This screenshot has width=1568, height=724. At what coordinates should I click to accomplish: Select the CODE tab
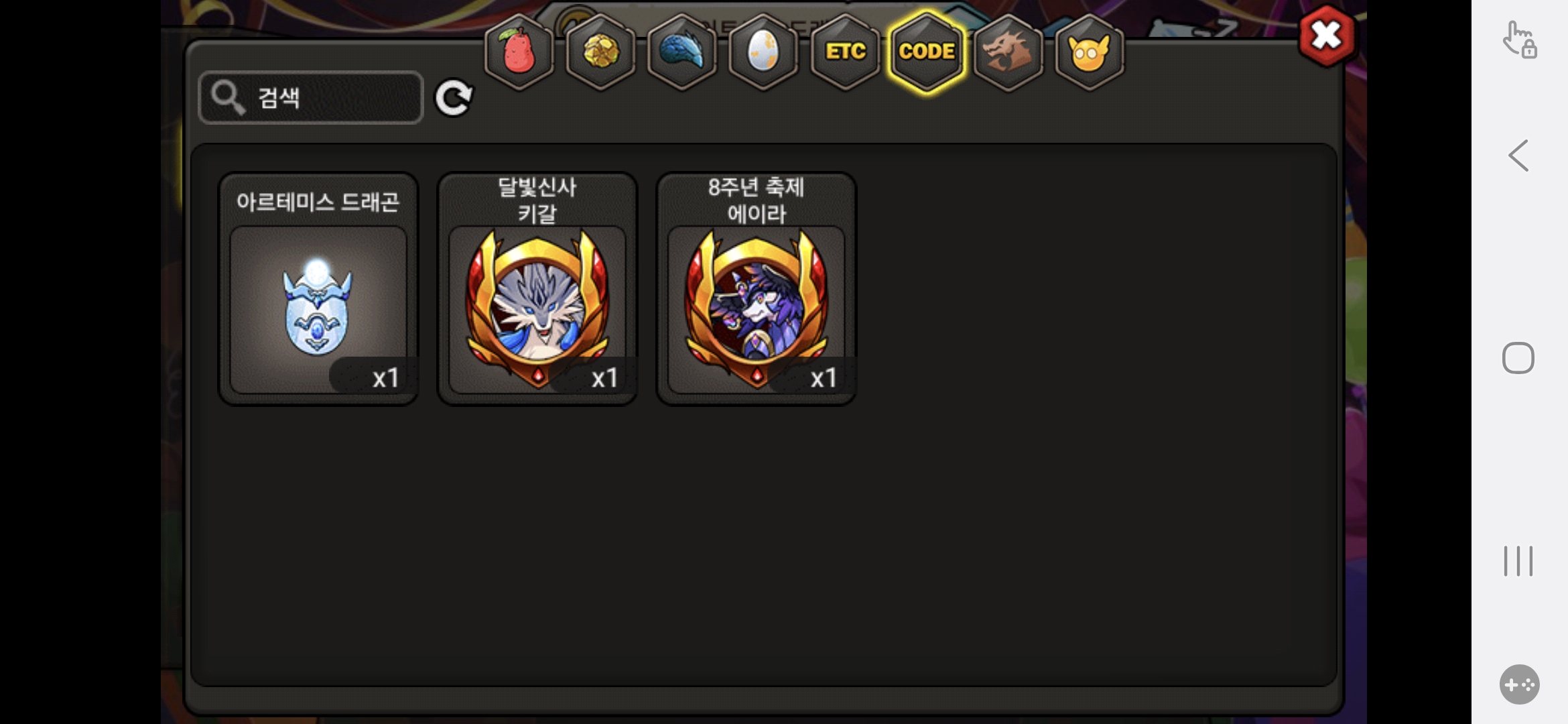click(927, 52)
